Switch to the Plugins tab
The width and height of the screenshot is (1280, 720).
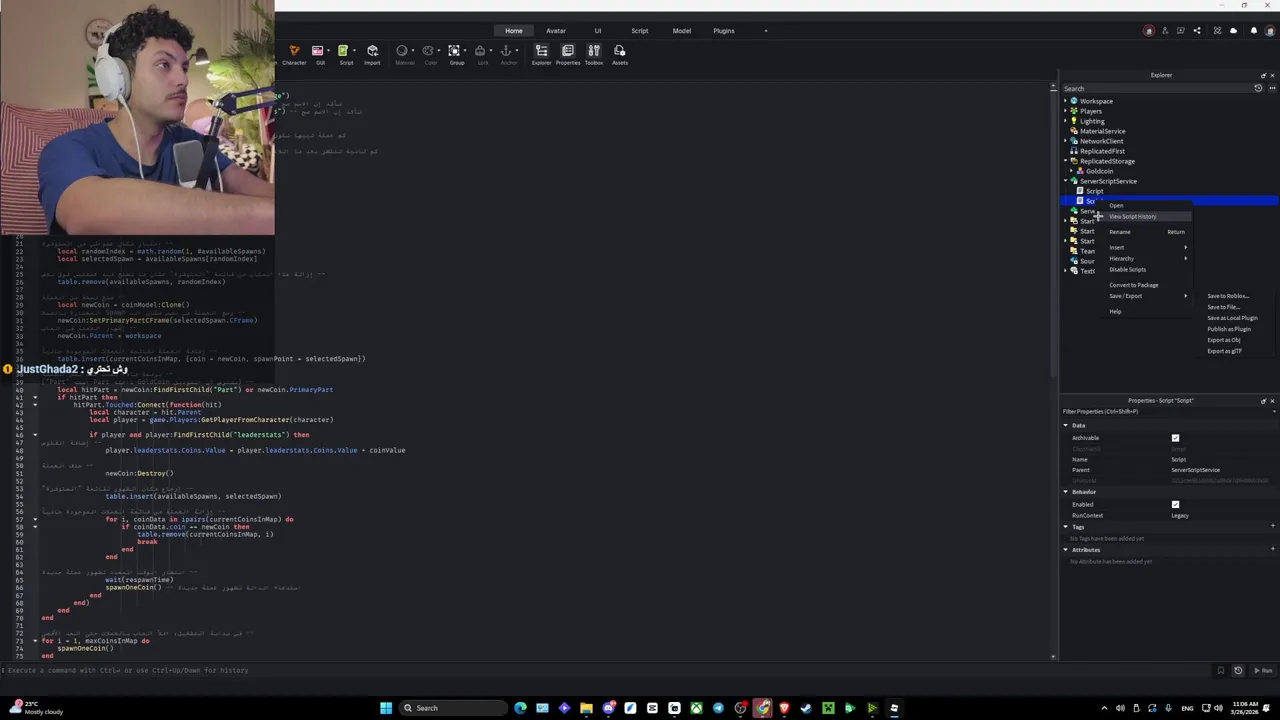(x=724, y=31)
